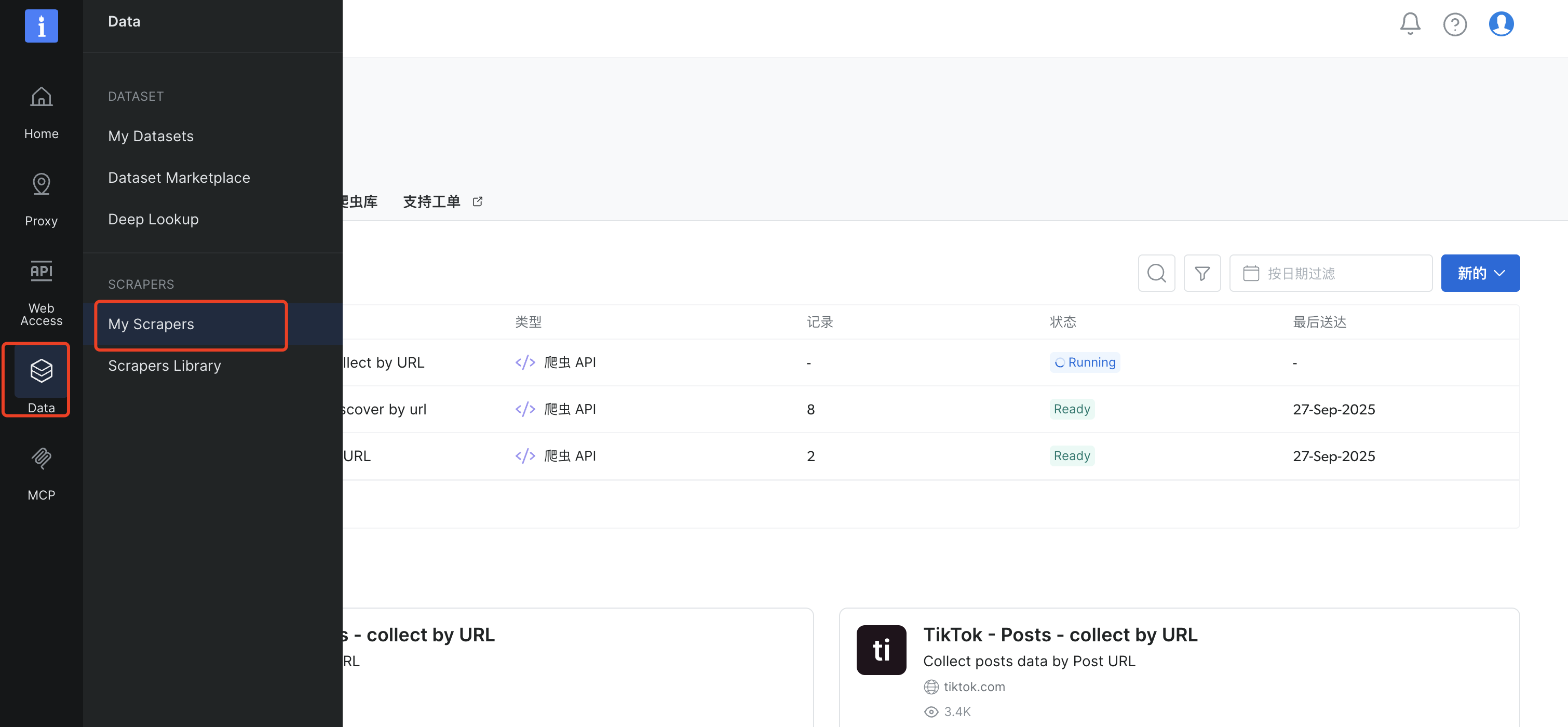Click the tiktok.com link
The image size is (1568, 727).
tap(974, 687)
